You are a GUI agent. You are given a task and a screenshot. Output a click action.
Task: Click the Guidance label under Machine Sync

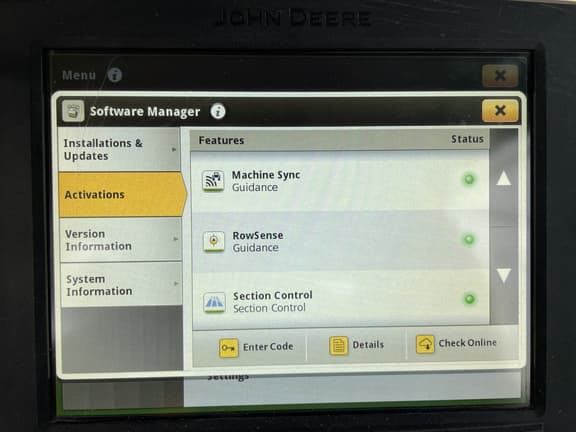(255, 187)
